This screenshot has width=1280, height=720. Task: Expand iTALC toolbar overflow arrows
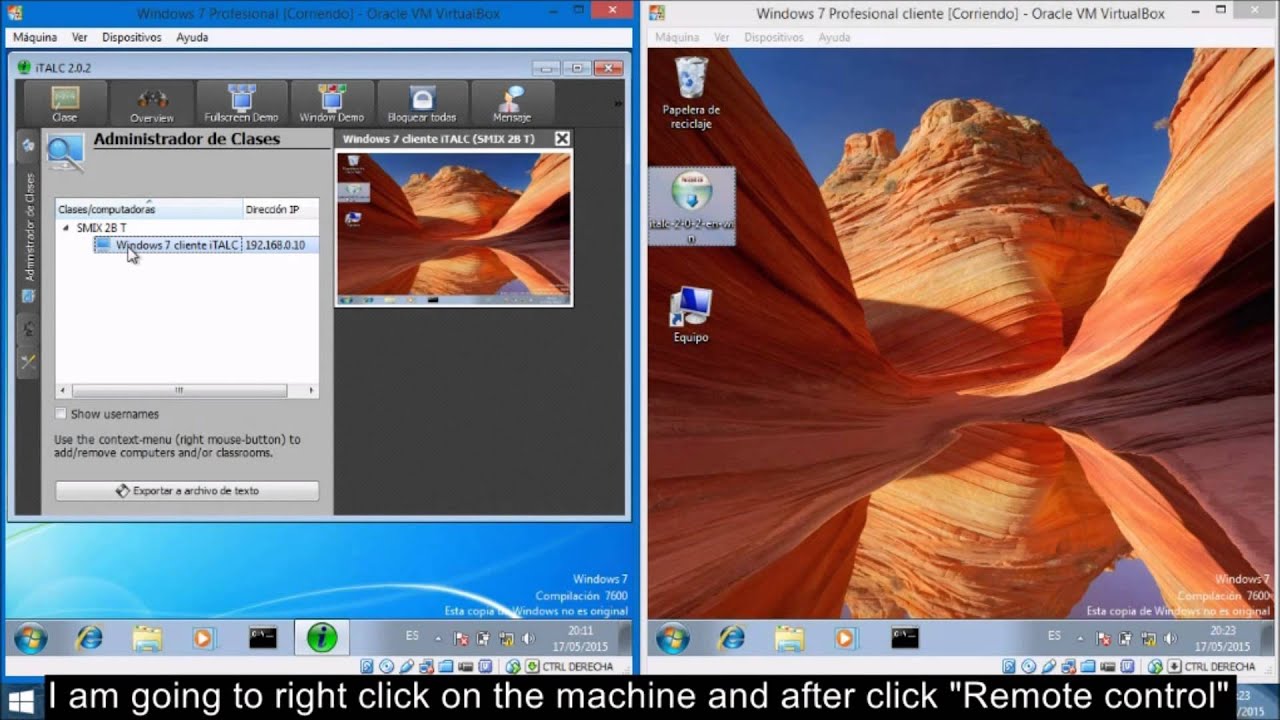[x=618, y=103]
